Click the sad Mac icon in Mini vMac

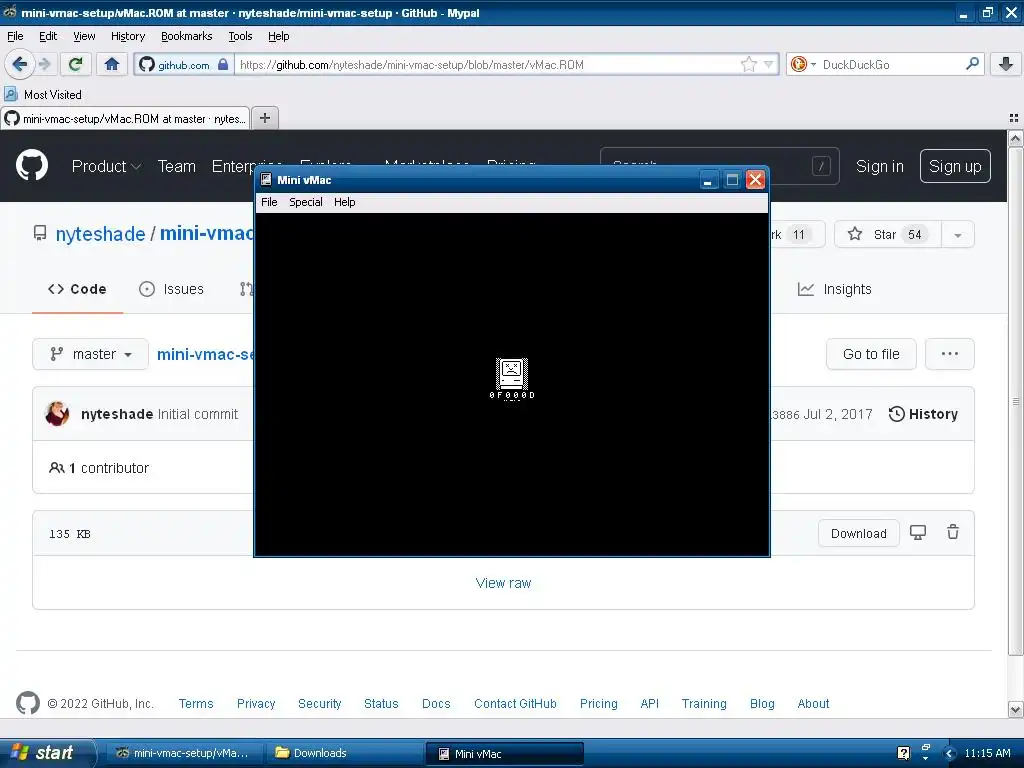[x=511, y=374]
